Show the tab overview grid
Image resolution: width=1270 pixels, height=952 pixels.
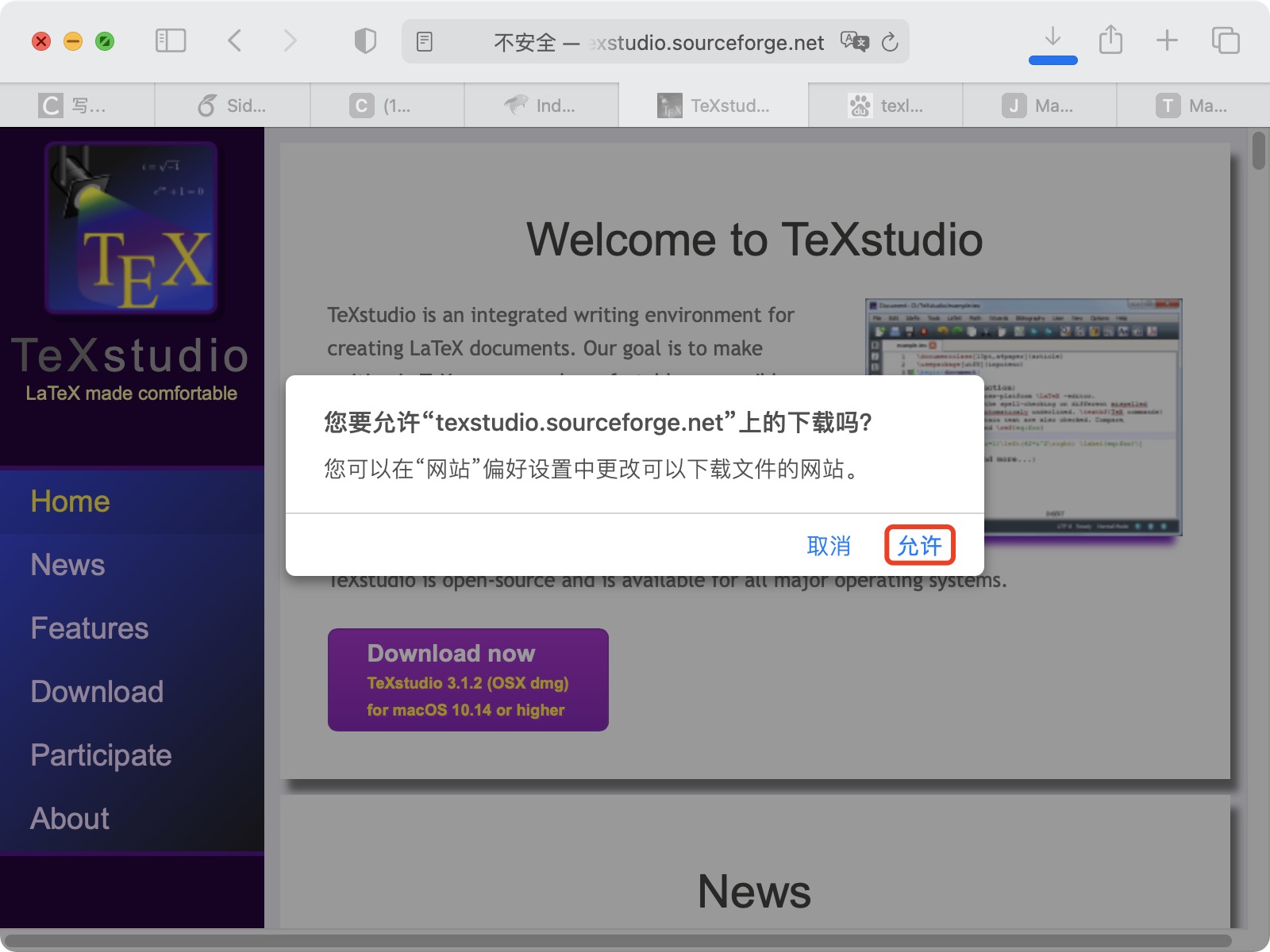(1224, 40)
